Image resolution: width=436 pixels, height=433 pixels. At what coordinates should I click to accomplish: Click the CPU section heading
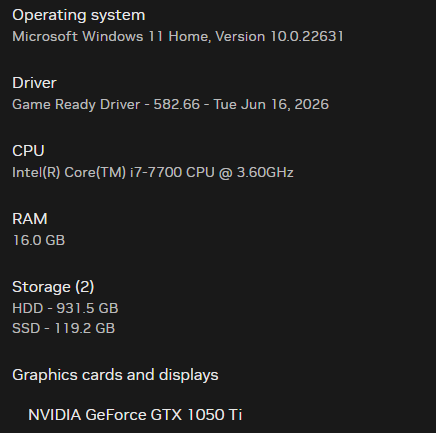28,151
